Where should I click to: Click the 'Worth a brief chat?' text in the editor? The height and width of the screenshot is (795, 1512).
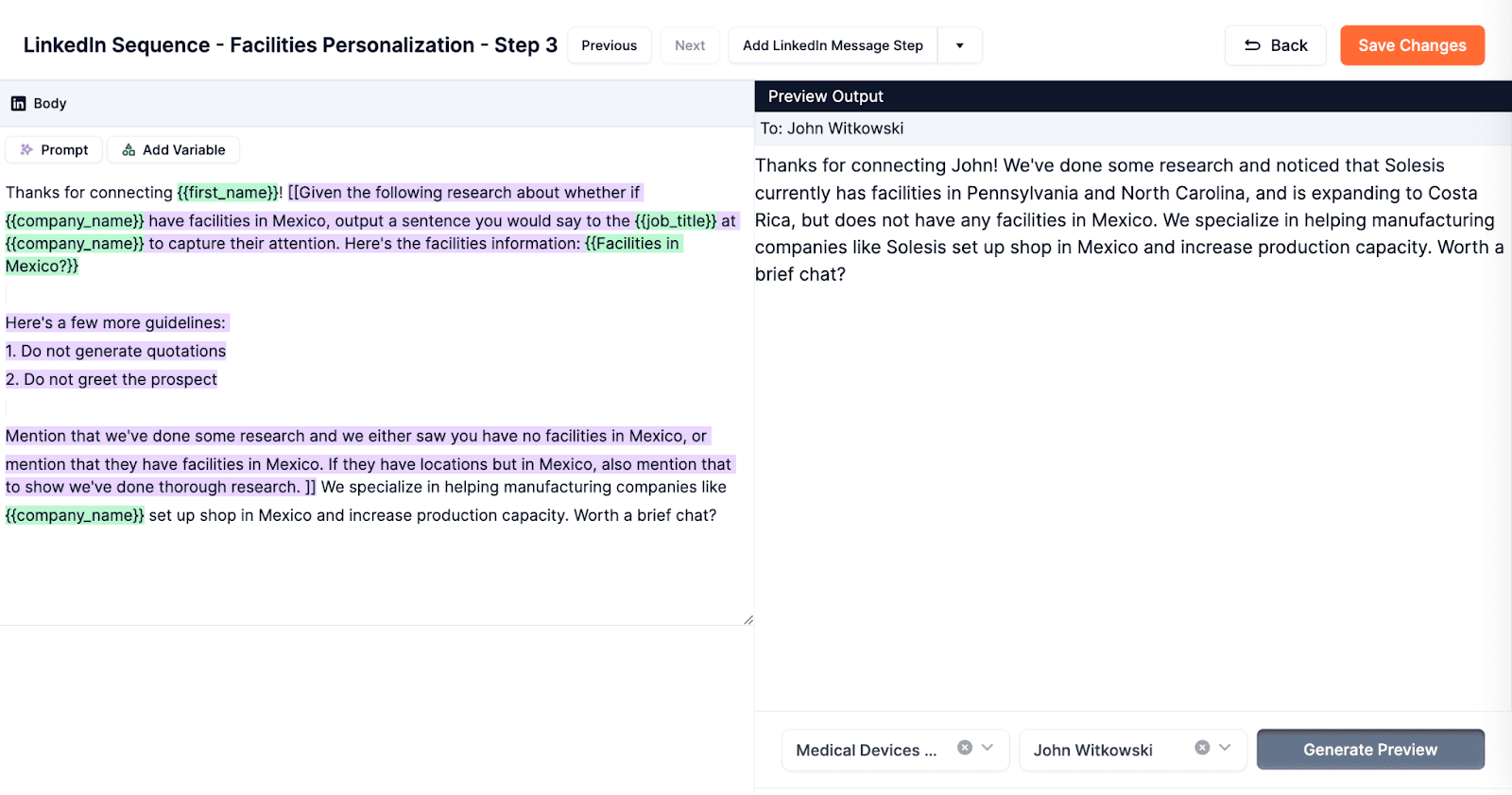tap(645, 515)
